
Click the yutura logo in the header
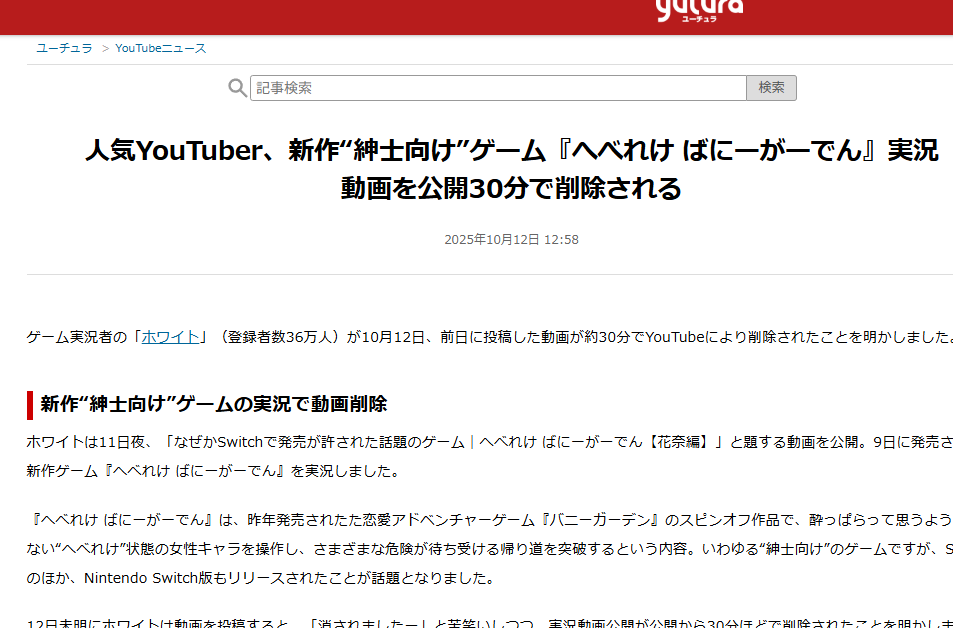(x=699, y=9)
